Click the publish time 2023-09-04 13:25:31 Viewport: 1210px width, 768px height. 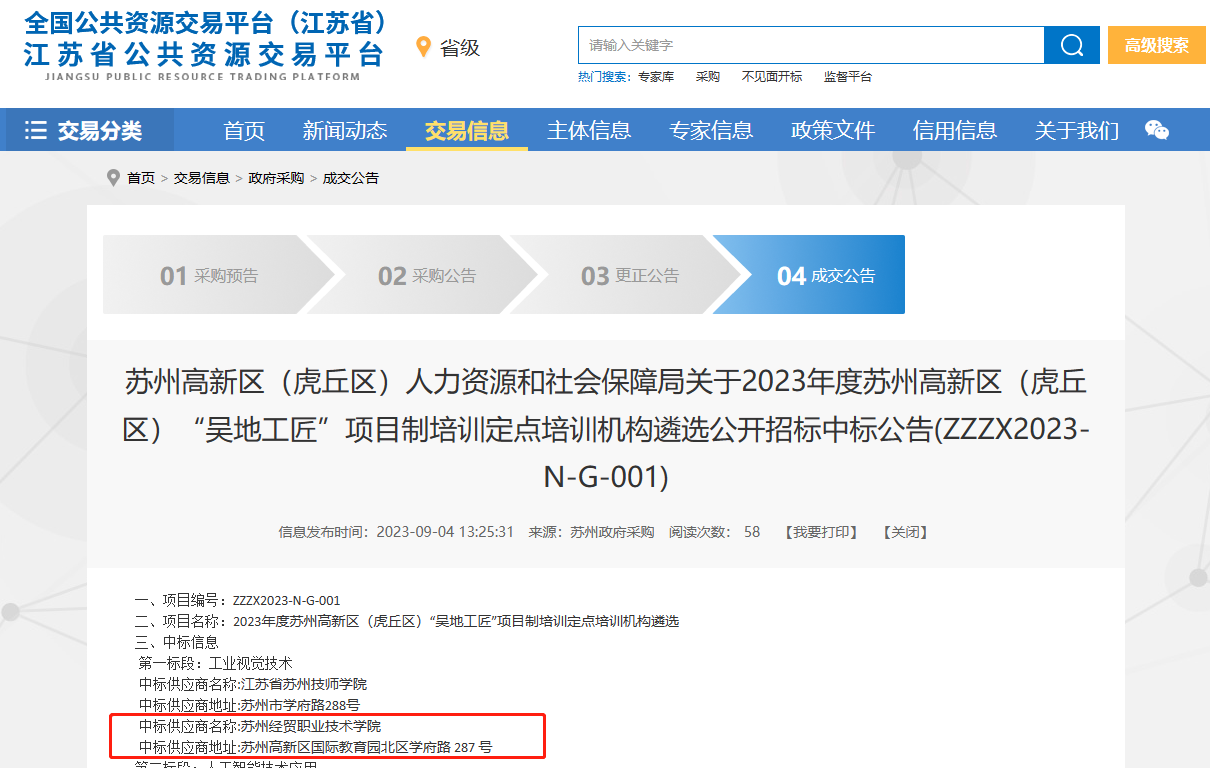pyautogui.click(x=445, y=532)
